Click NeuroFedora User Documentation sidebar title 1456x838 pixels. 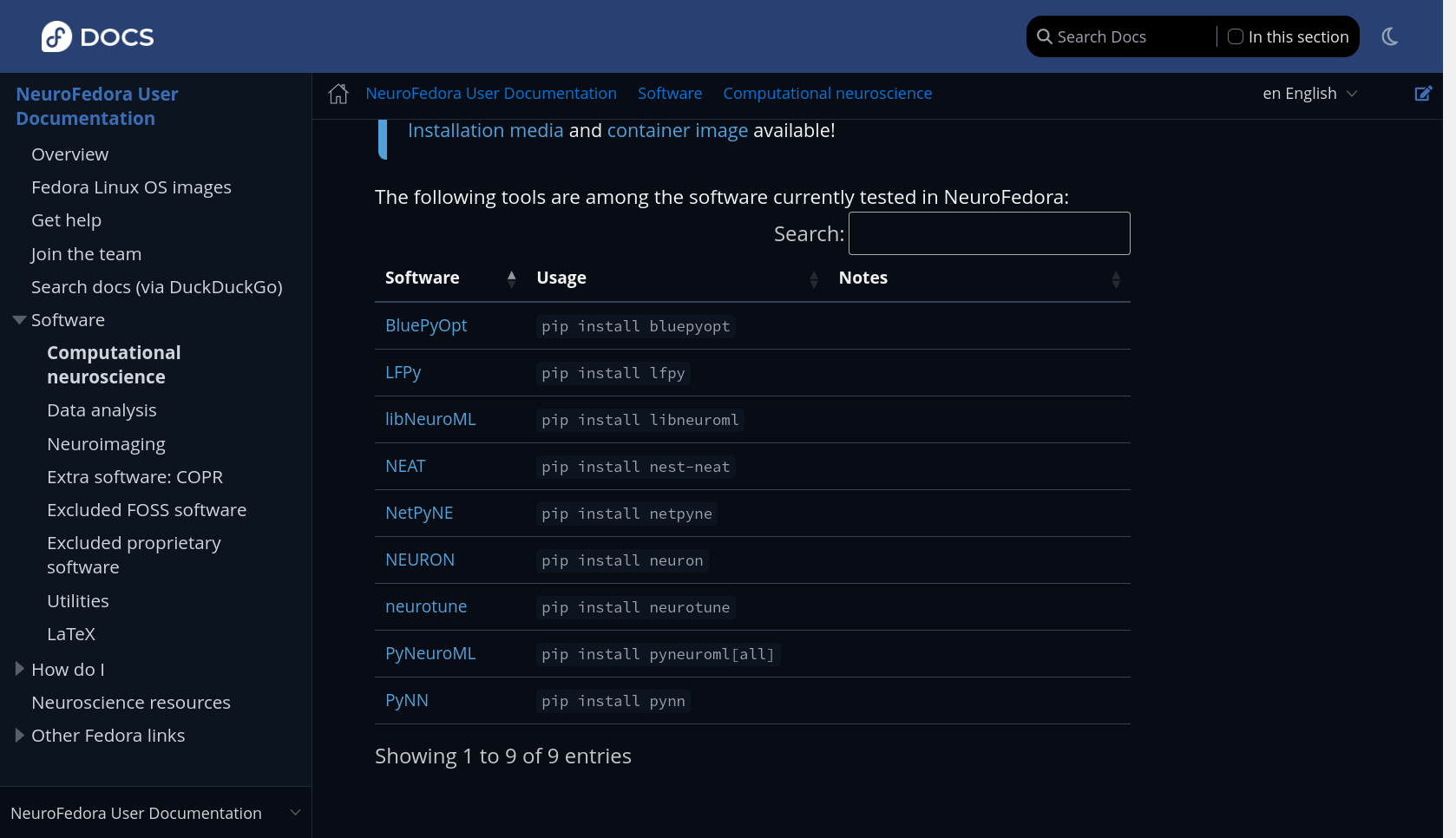tap(97, 107)
